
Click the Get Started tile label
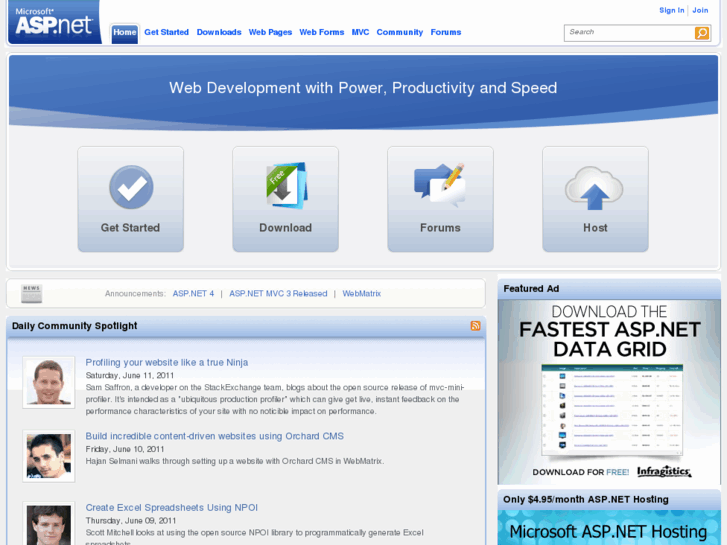point(130,228)
